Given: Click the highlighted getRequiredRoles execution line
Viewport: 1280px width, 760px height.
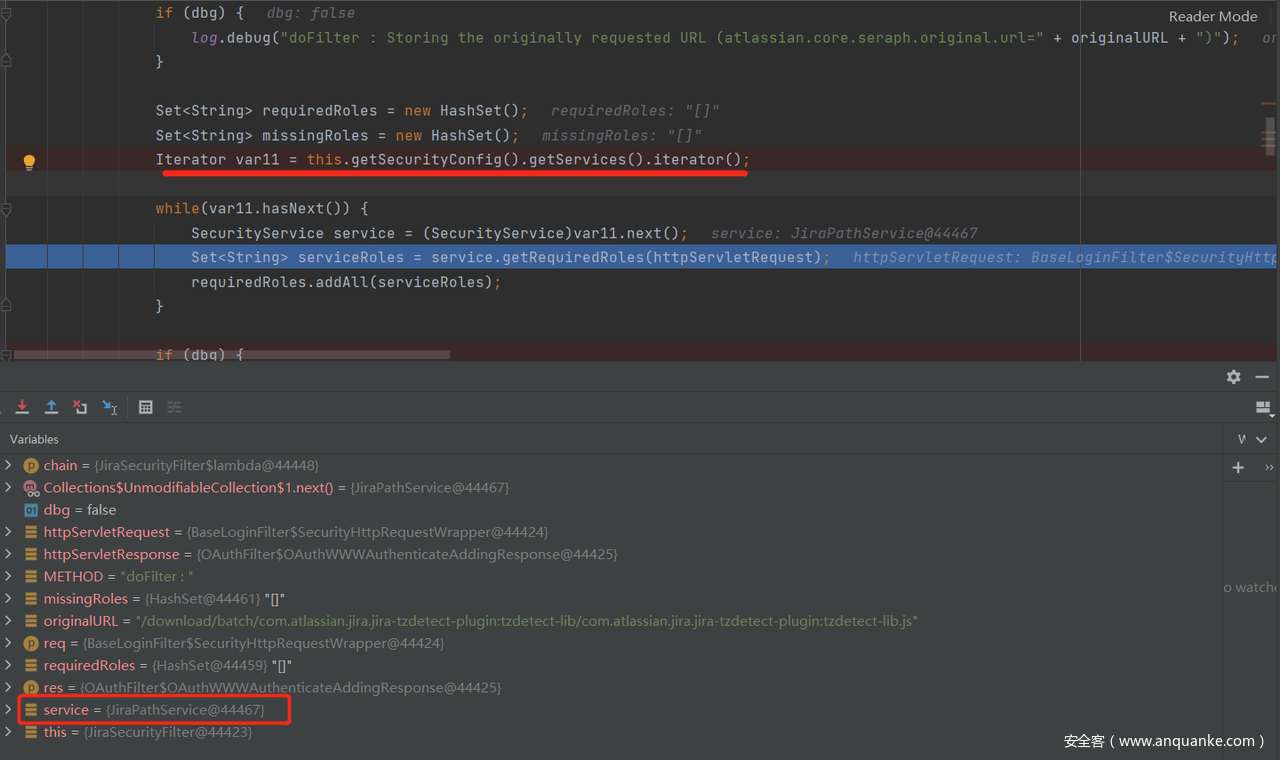Looking at the screenshot, I should tap(641, 257).
